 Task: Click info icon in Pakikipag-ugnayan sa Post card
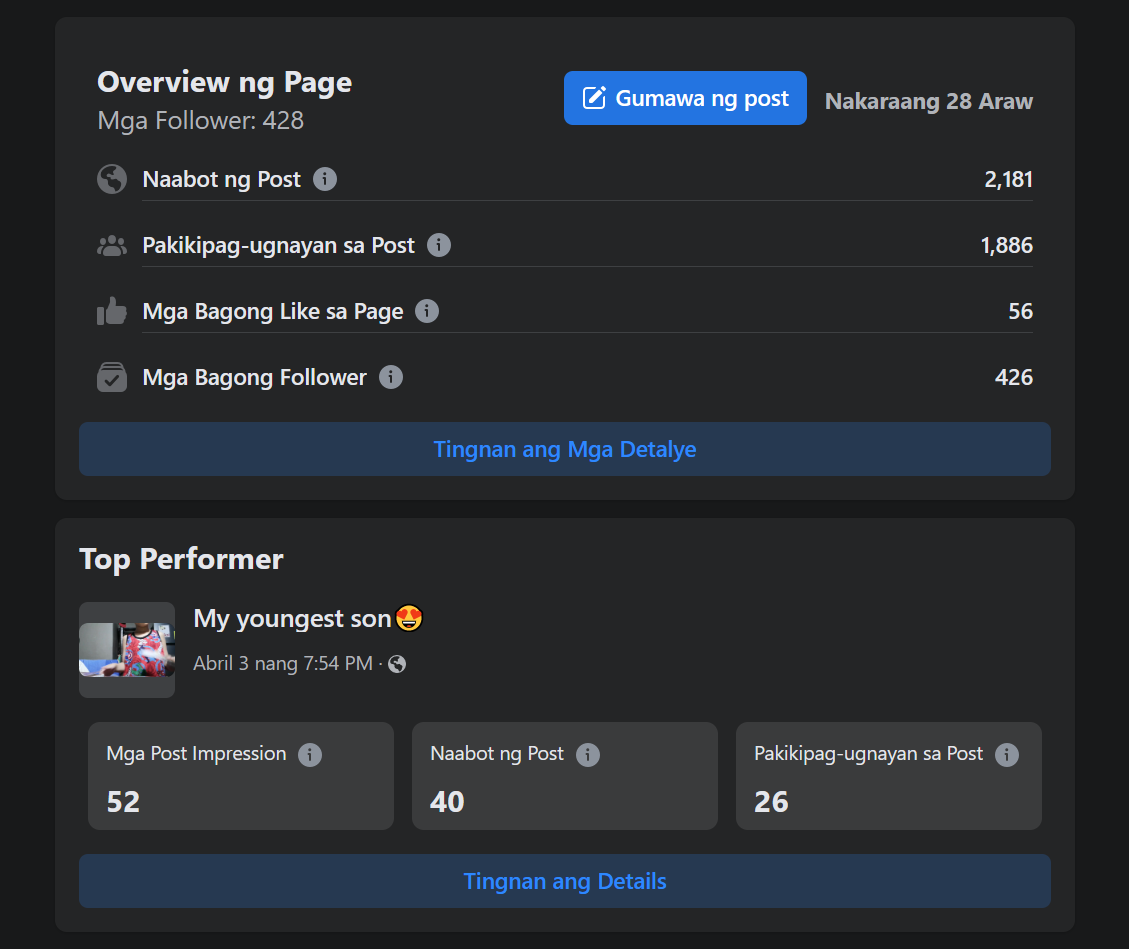pos(1007,755)
